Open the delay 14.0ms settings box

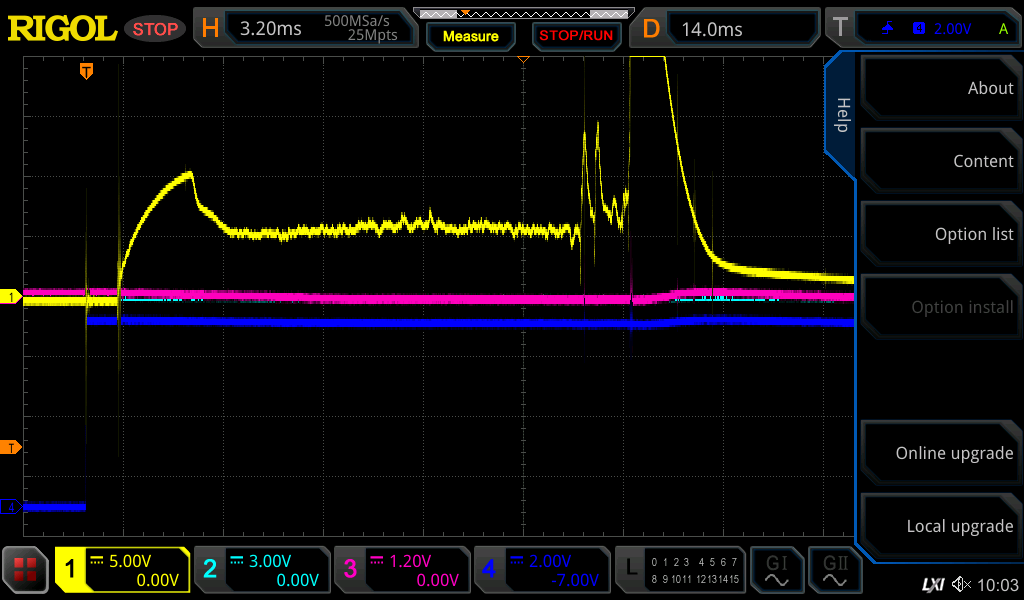click(727, 29)
